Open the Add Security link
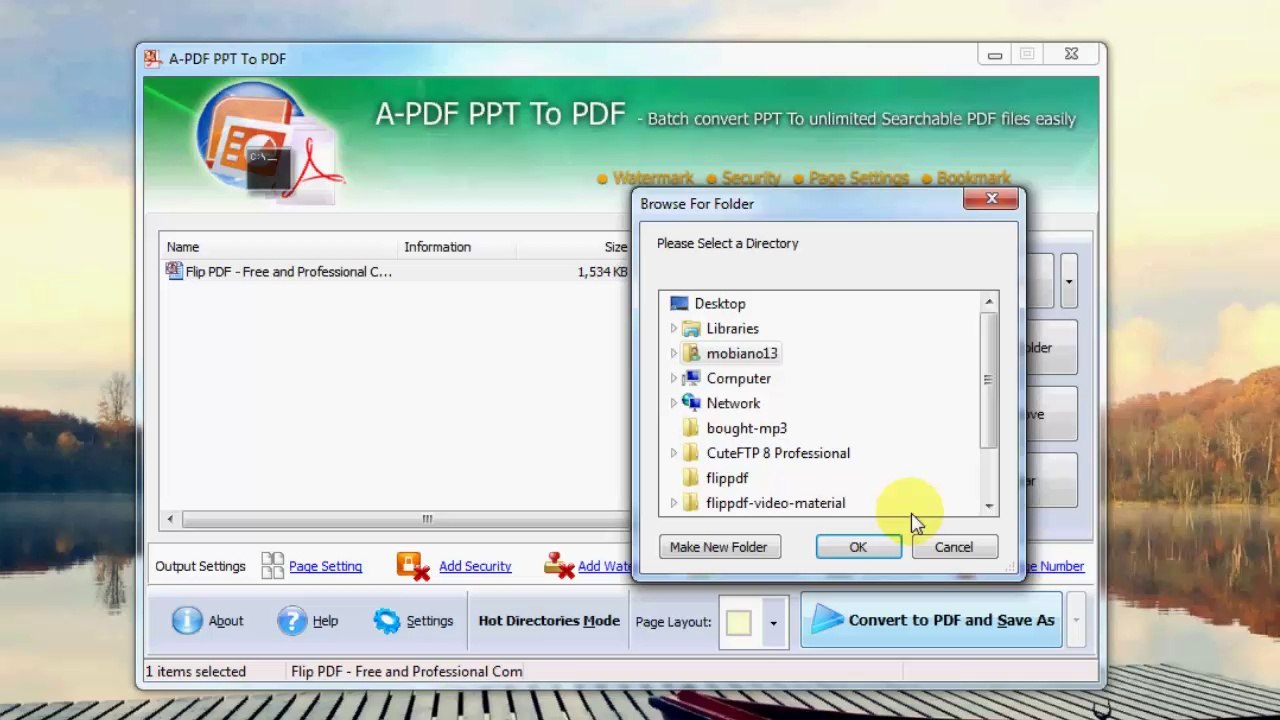The width and height of the screenshot is (1280, 720). tap(475, 566)
